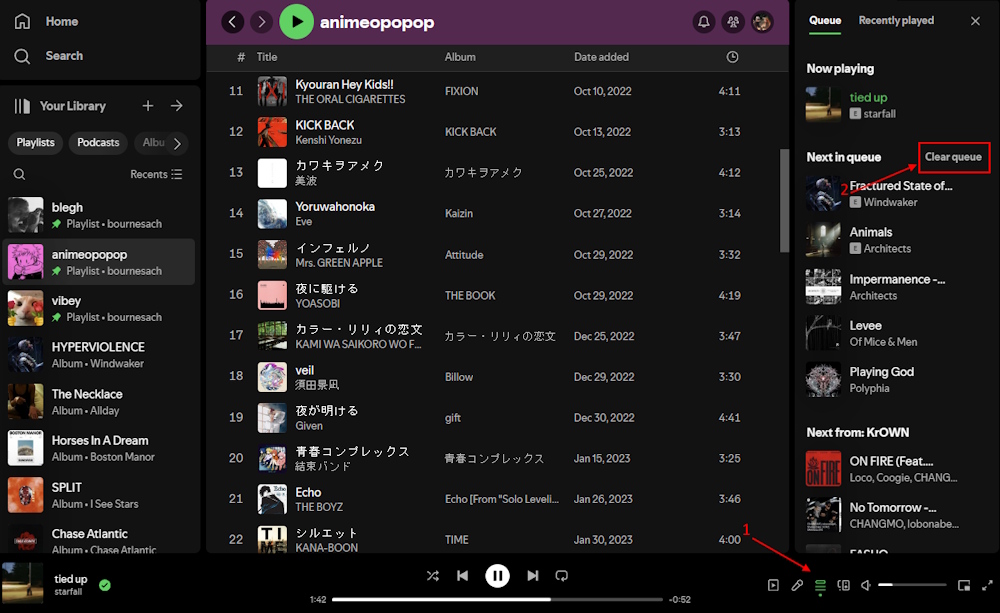Click the track list scrollbar
Viewport: 1000px width, 613px height.
coord(784,200)
